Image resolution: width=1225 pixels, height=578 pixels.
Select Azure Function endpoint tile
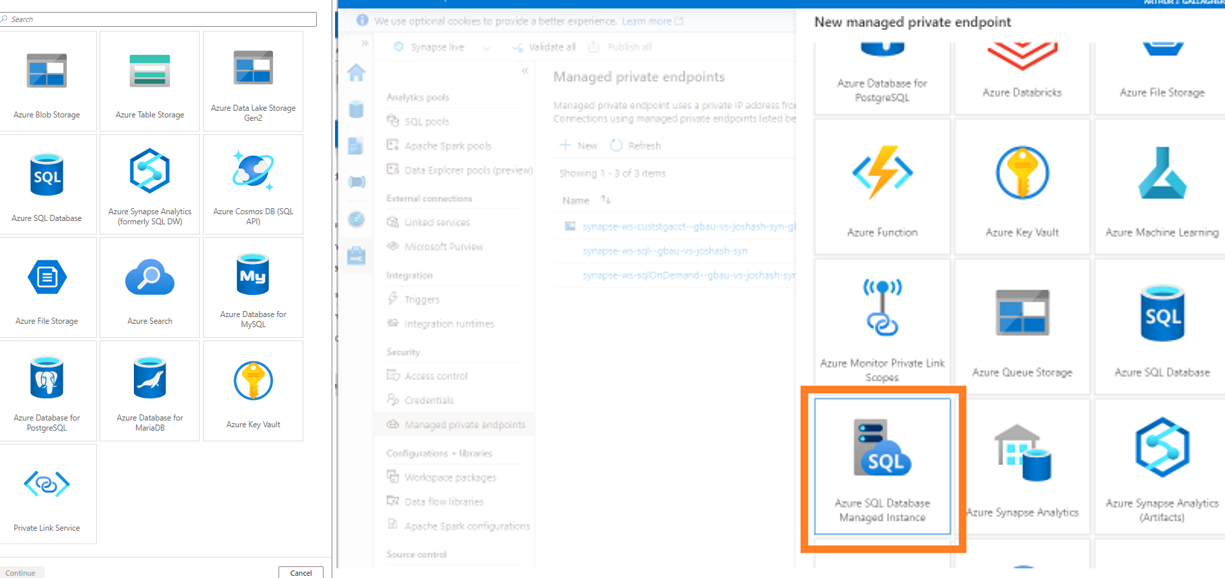[882, 186]
